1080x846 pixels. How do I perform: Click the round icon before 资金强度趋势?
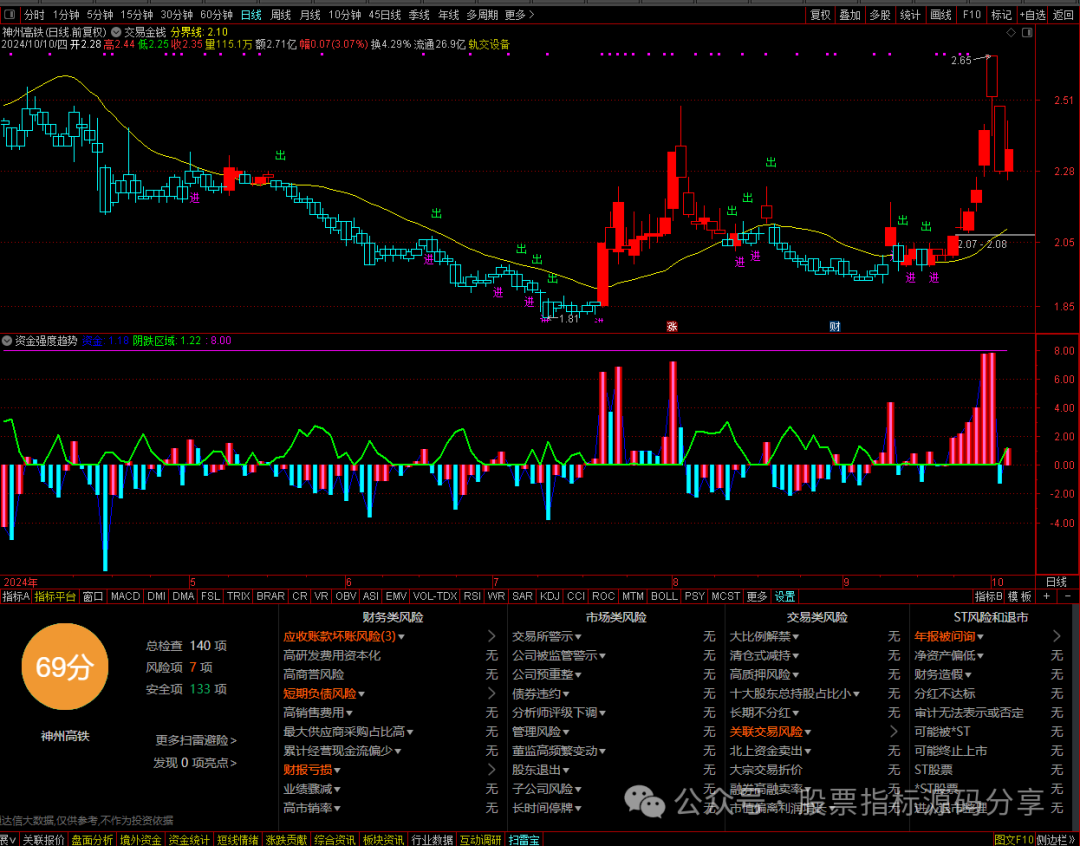[x=7, y=340]
